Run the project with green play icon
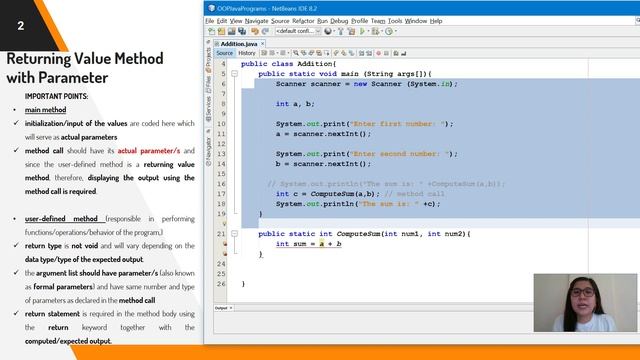The image size is (640, 360). click(x=362, y=31)
